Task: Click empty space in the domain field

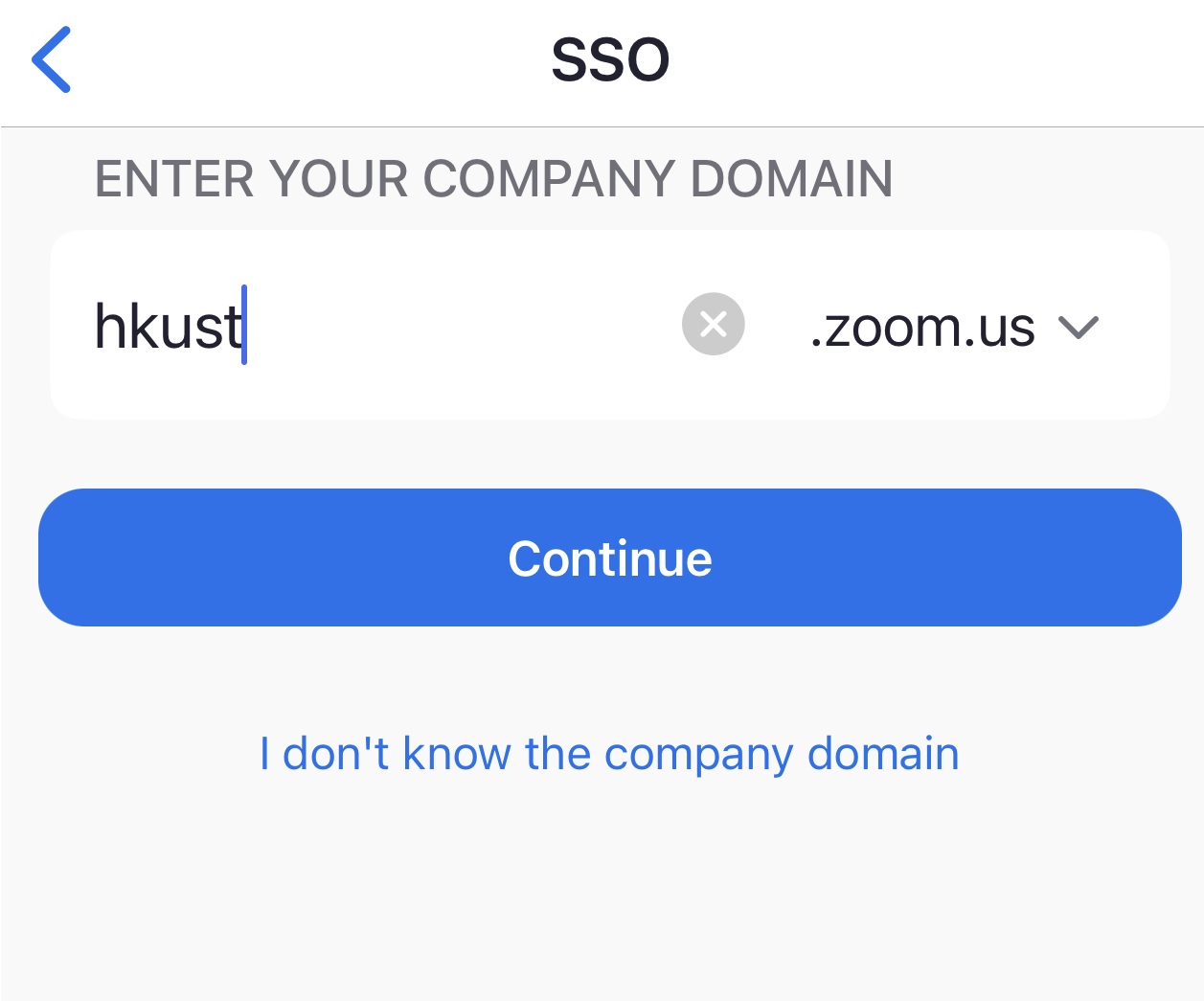Action: (x=460, y=325)
